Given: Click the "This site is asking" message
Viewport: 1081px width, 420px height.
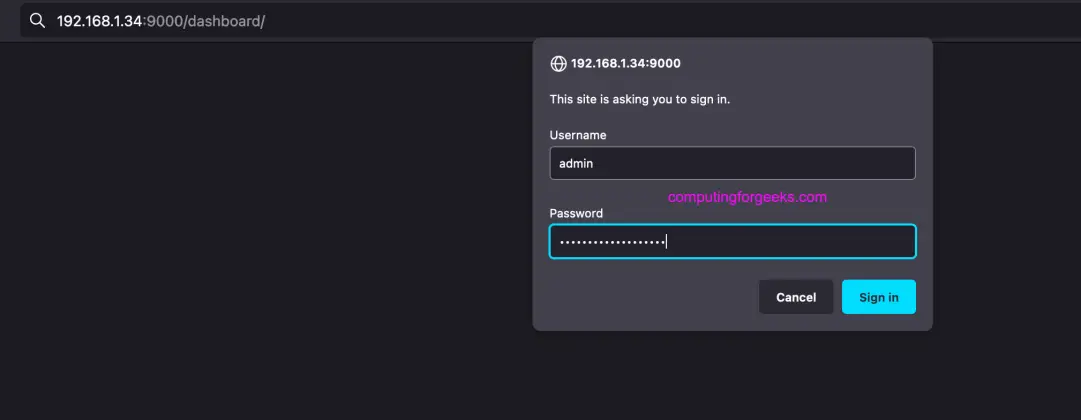Looking at the screenshot, I should (x=640, y=99).
